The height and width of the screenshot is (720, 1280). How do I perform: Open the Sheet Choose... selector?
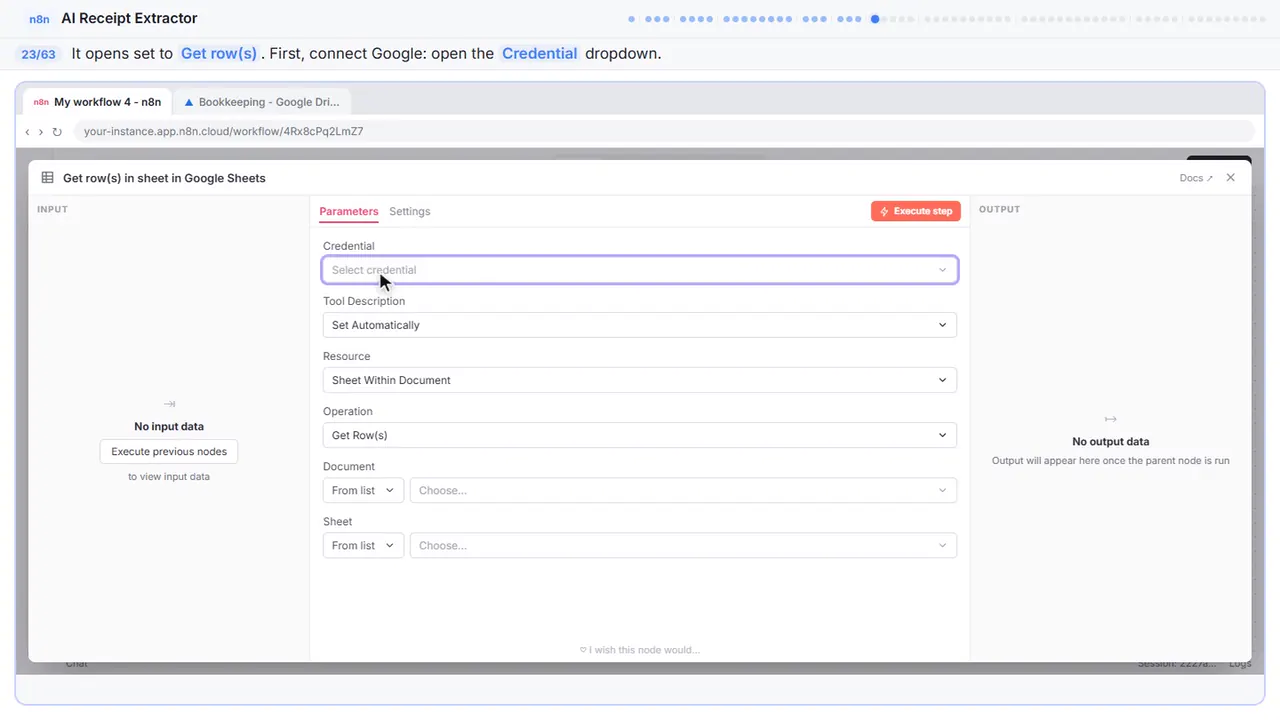point(684,545)
